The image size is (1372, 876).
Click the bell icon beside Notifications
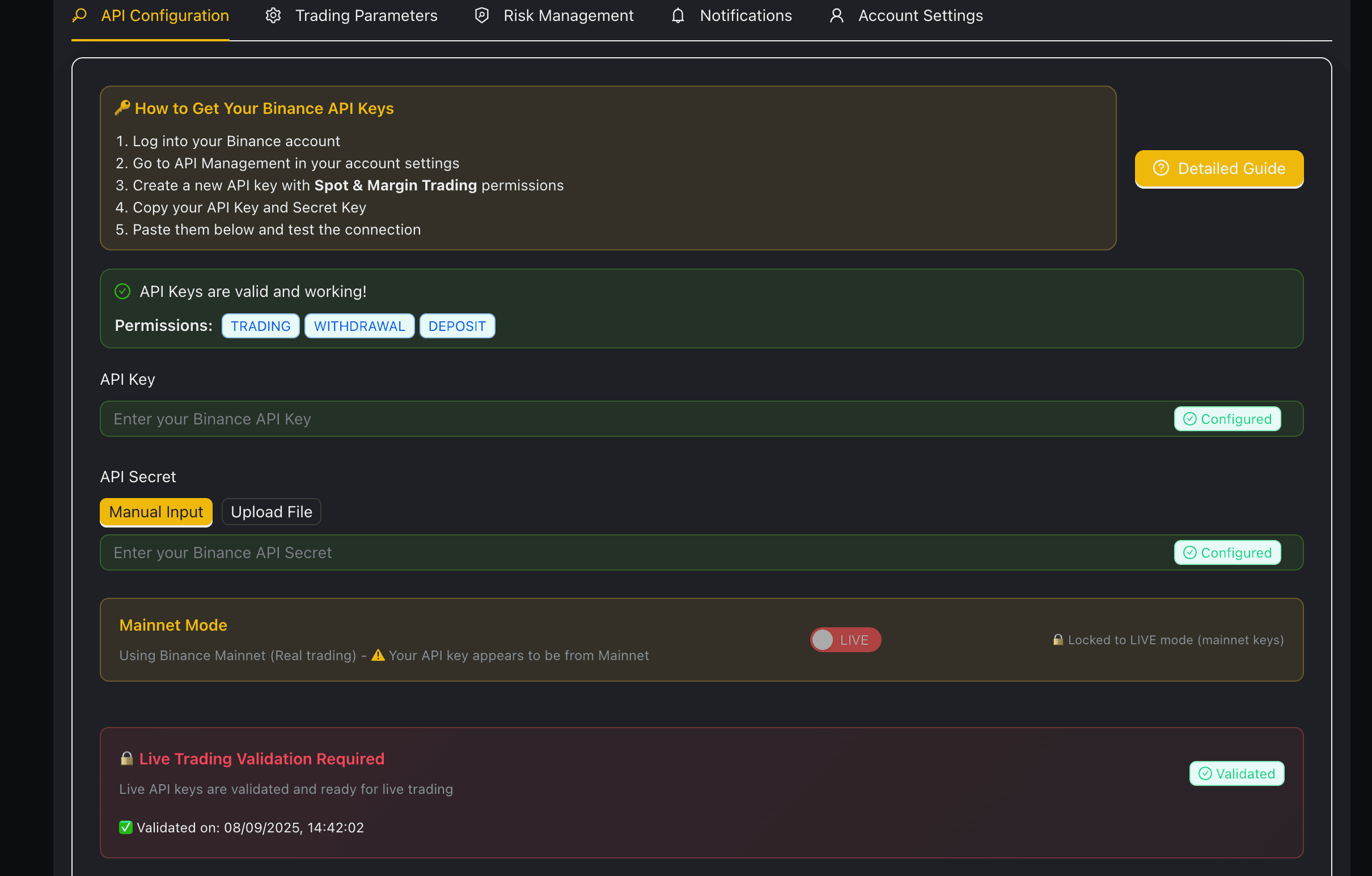[x=678, y=15]
